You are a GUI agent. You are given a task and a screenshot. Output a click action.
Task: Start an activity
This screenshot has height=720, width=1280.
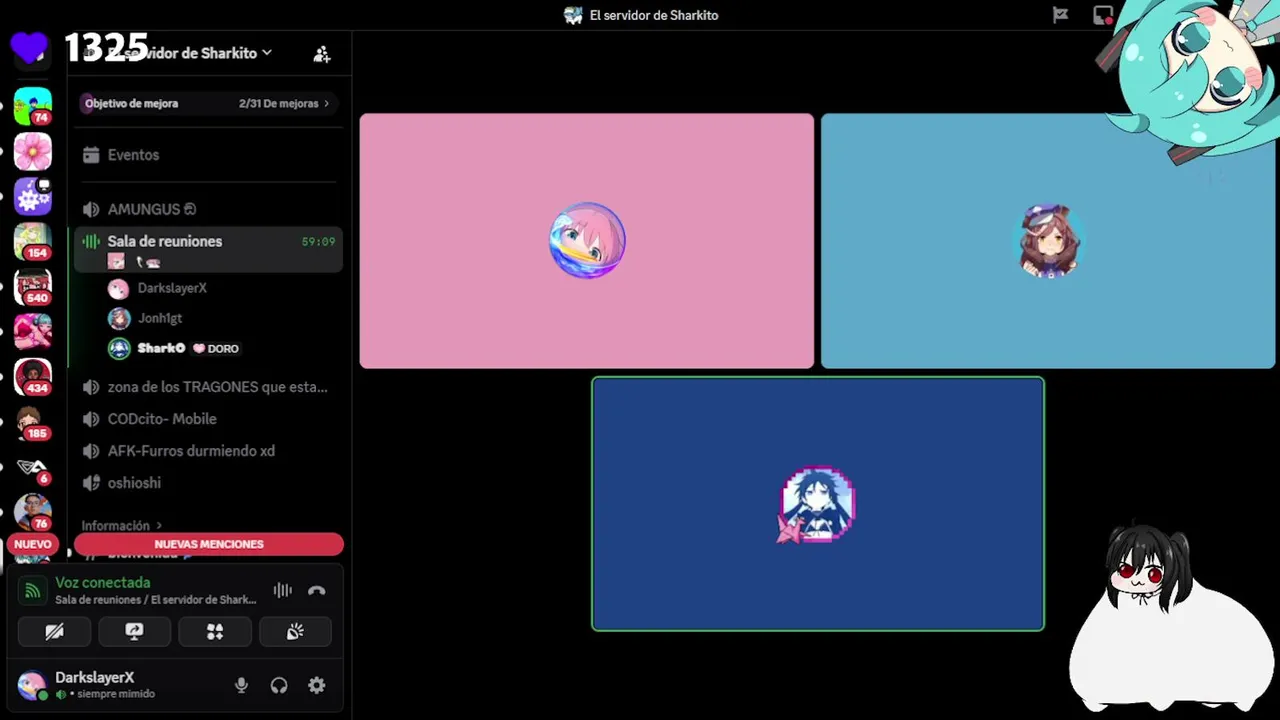point(215,632)
